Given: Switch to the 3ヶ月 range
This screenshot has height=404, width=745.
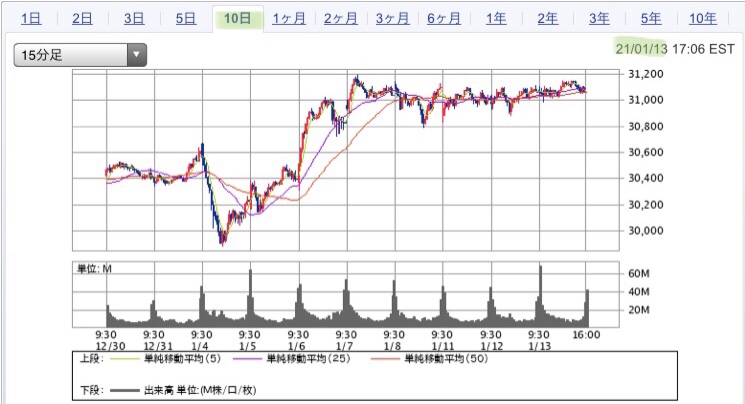Looking at the screenshot, I should [x=392, y=19].
